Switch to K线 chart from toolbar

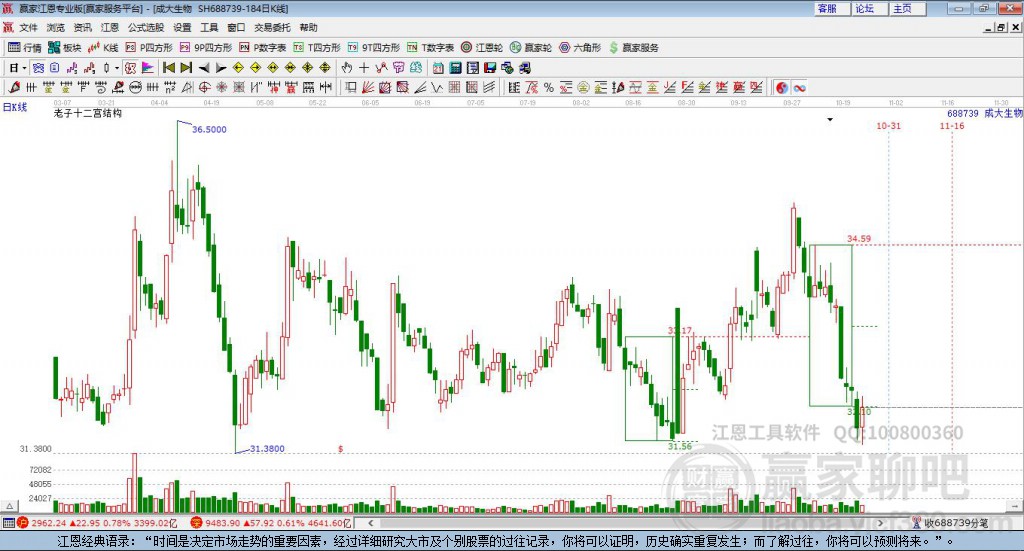coord(103,48)
